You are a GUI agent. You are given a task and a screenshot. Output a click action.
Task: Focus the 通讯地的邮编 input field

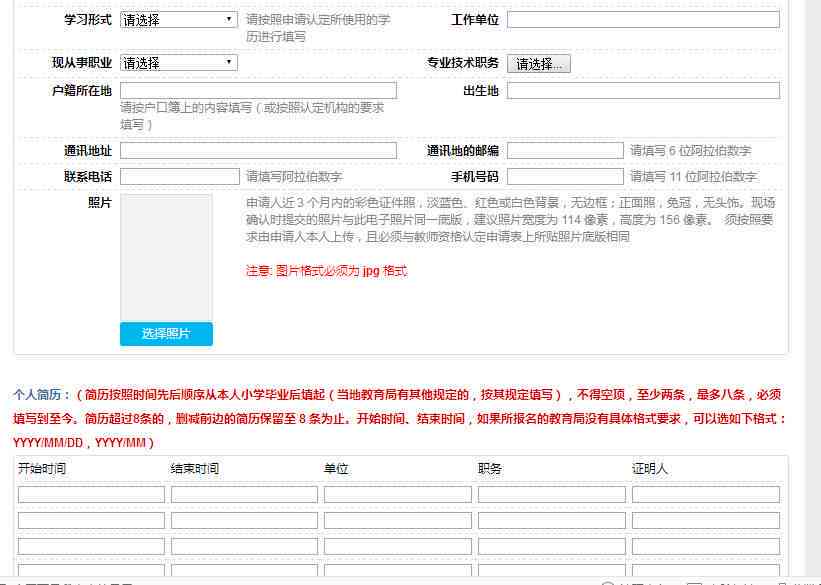pos(565,151)
